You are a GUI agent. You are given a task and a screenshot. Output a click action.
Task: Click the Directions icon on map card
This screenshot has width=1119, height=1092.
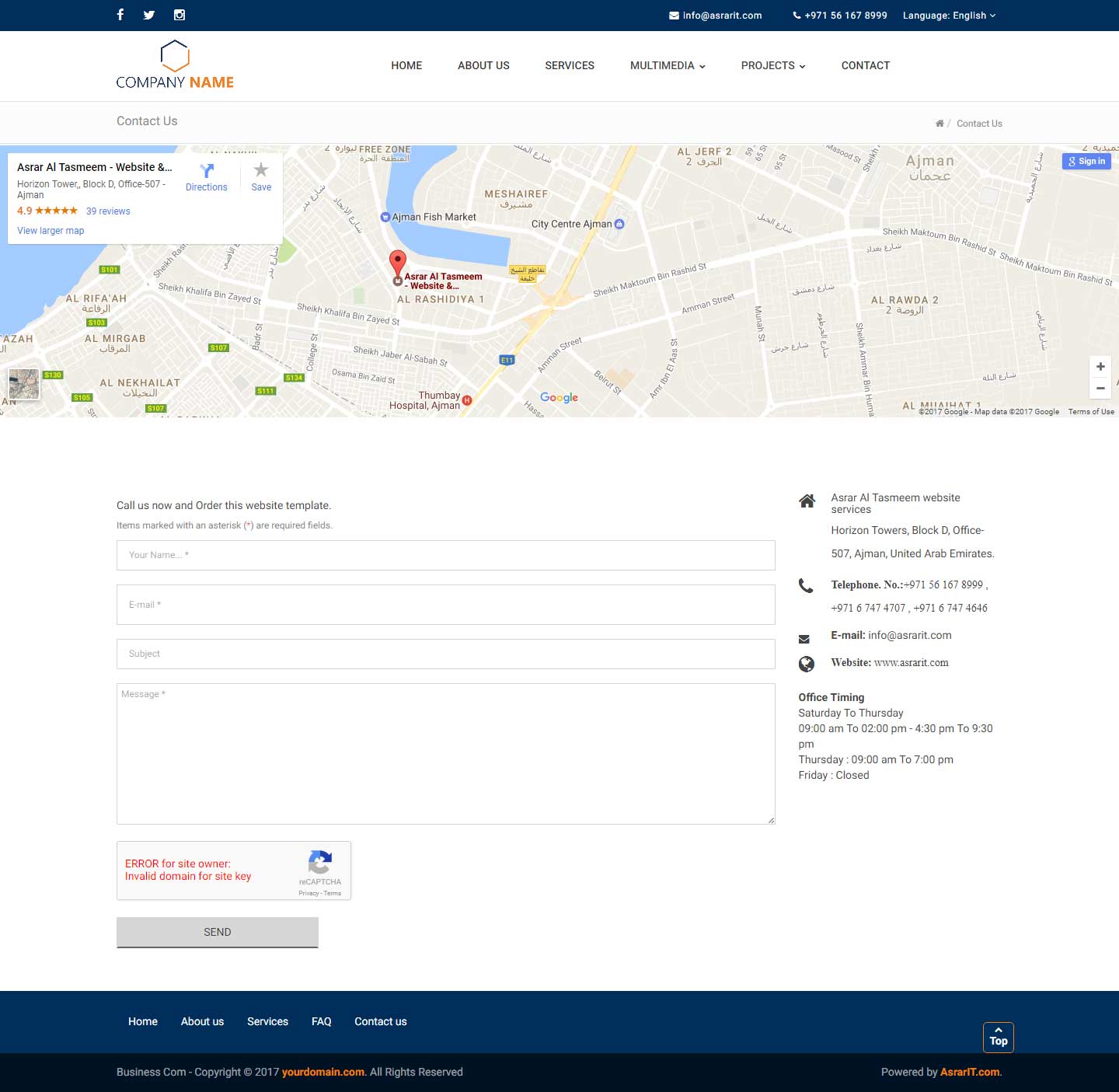pos(207,171)
